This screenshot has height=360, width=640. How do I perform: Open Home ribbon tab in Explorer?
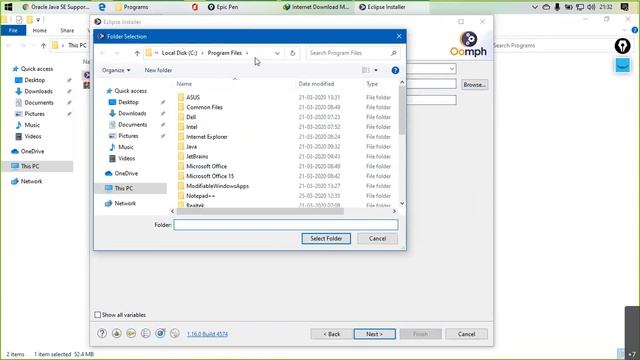pos(40,31)
